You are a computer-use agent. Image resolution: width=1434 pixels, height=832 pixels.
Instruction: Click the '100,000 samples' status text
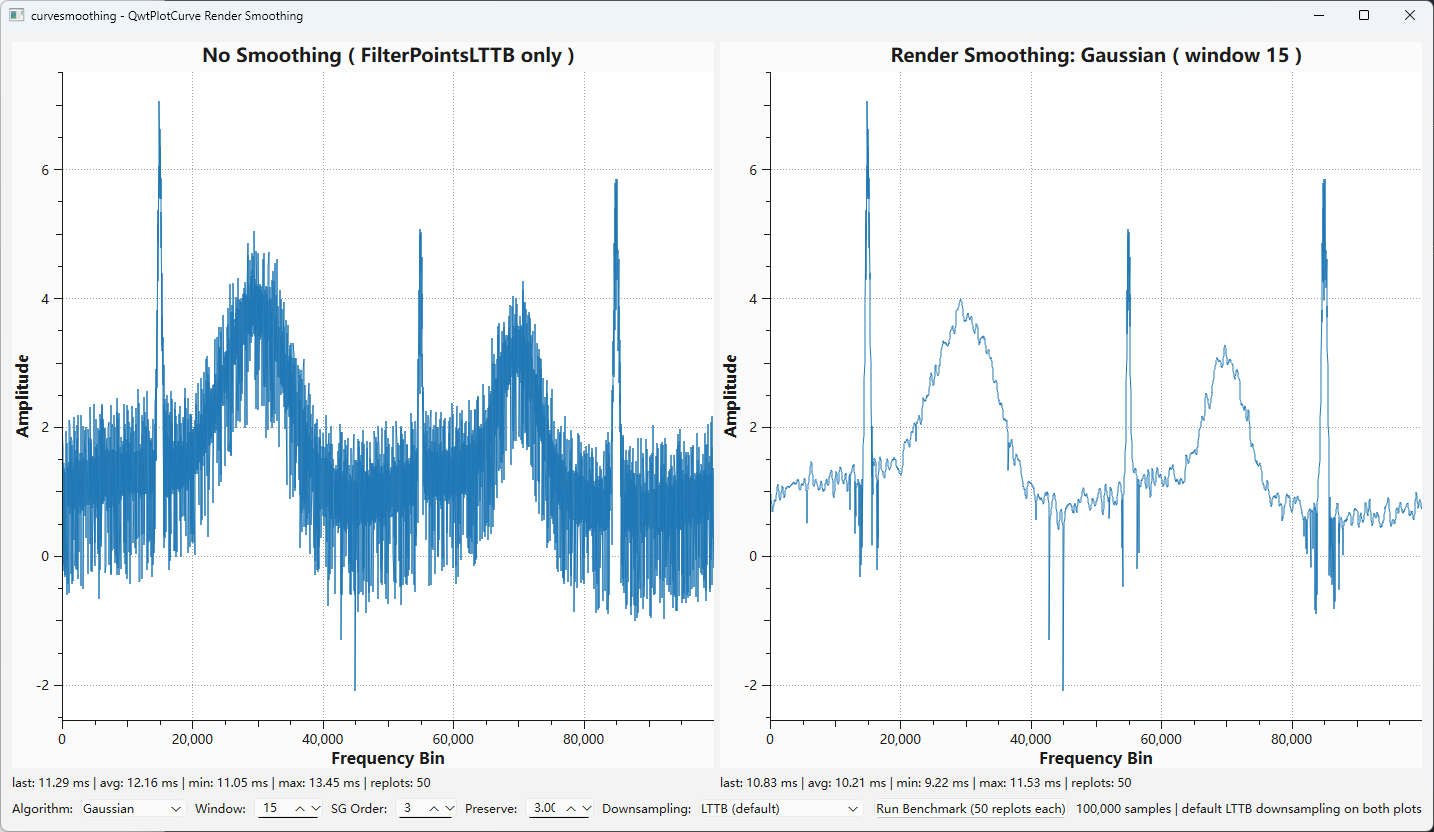coord(1125,808)
